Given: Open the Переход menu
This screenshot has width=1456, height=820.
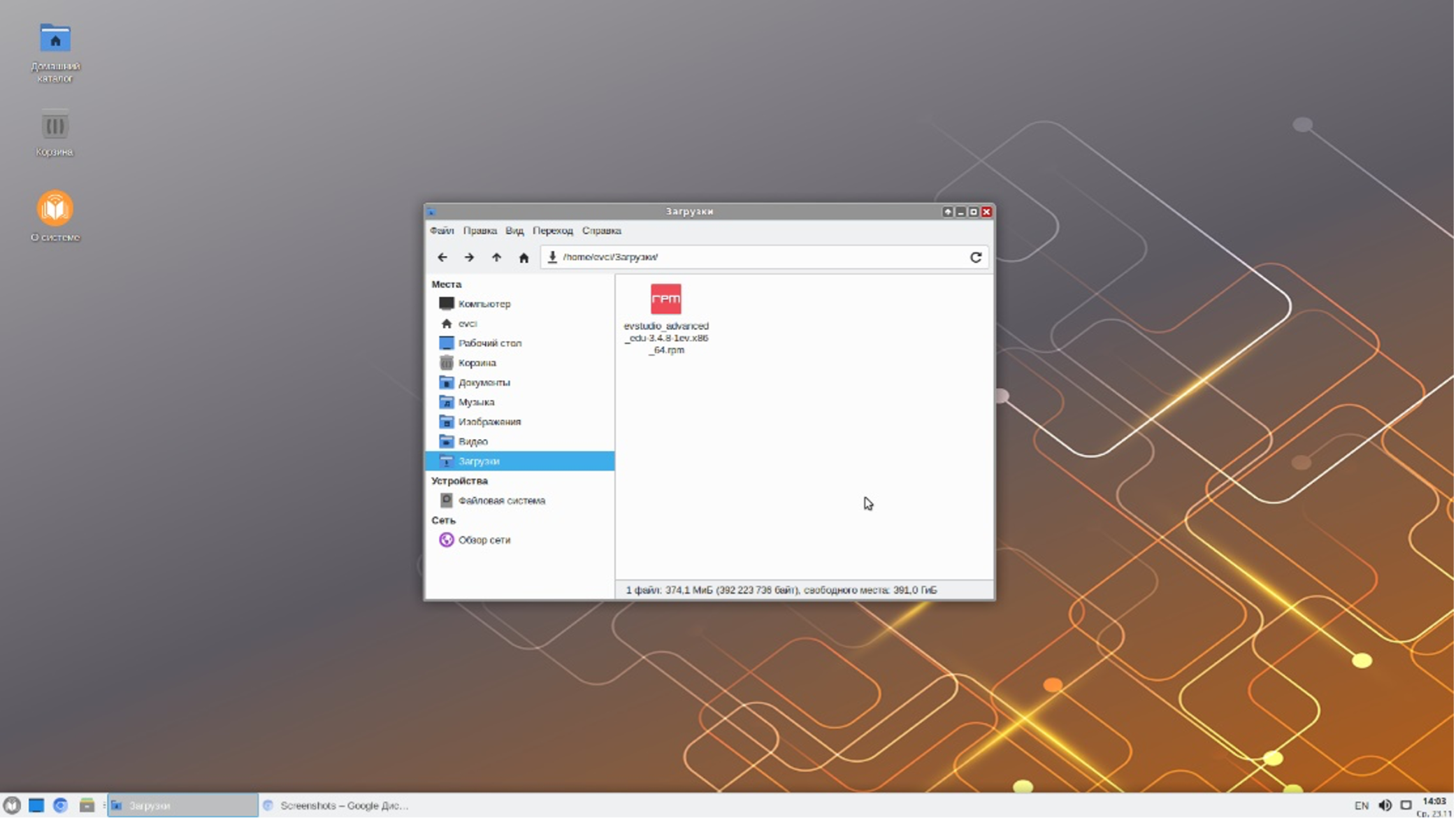Looking at the screenshot, I should click(x=552, y=231).
